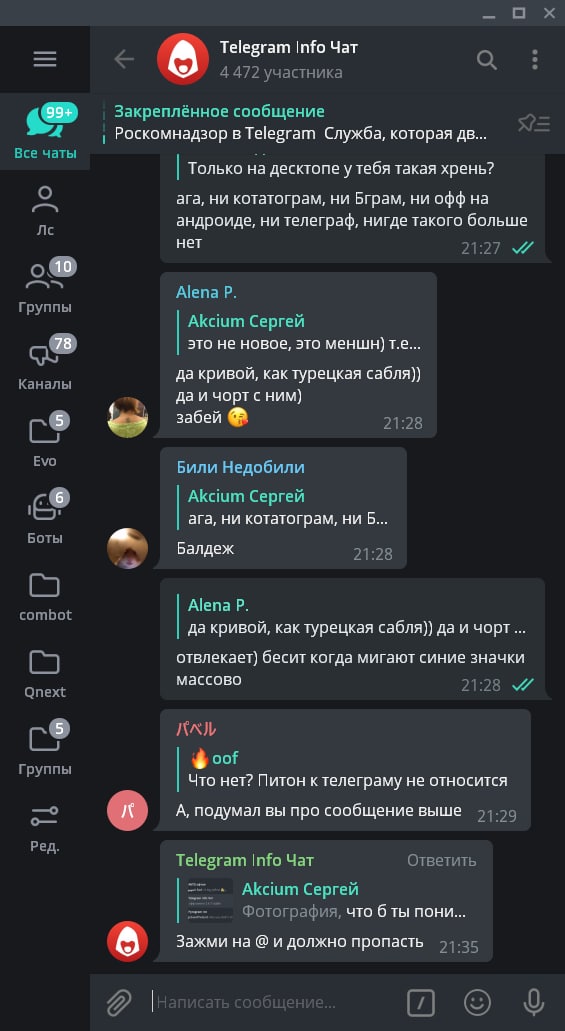Open the combot folder
This screenshot has height=1031, width=565.
45,594
